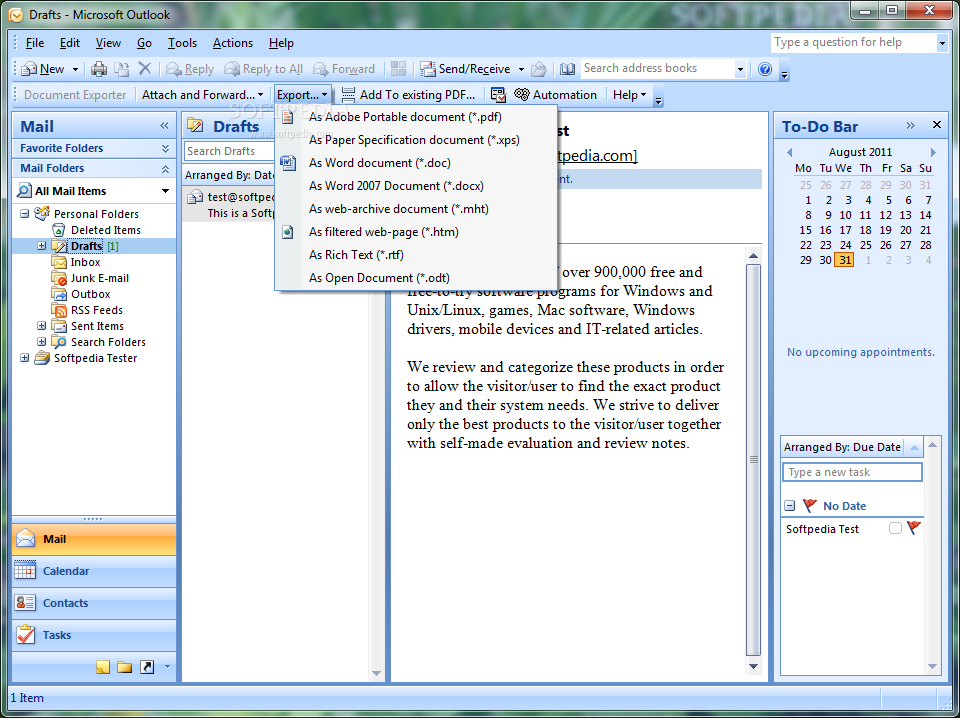
Task: Open the Send/Receive dropdown arrow
Action: pyautogui.click(x=521, y=70)
